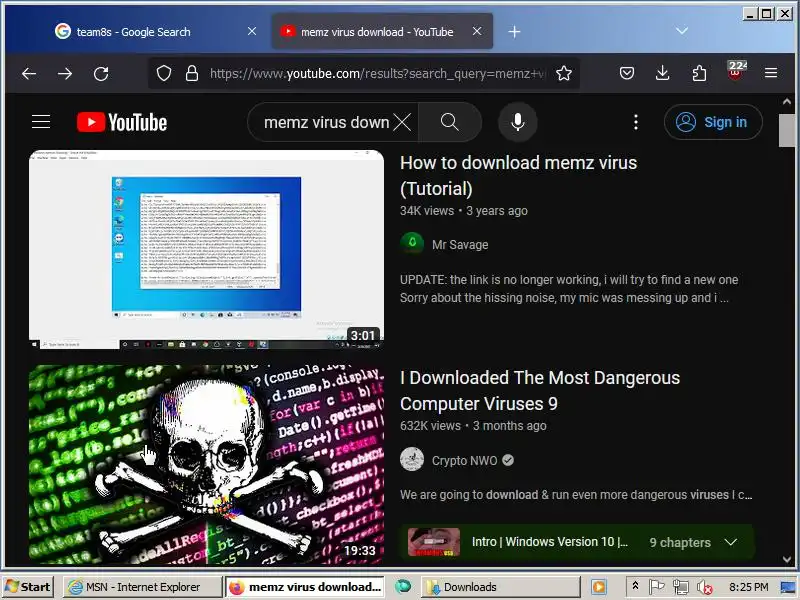Screen dimensions: 800x600
Task: Click the network tray icon
Action: [681, 587]
